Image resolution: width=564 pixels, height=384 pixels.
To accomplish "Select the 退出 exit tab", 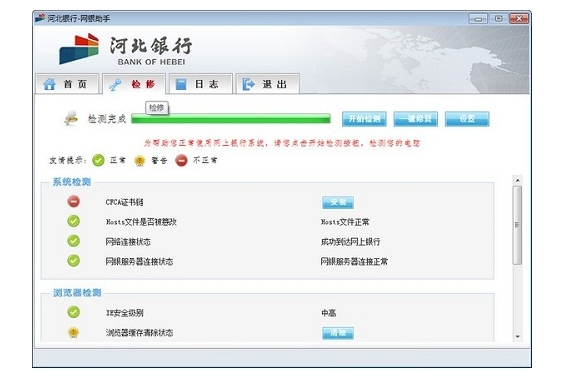I will pyautogui.click(x=268, y=84).
